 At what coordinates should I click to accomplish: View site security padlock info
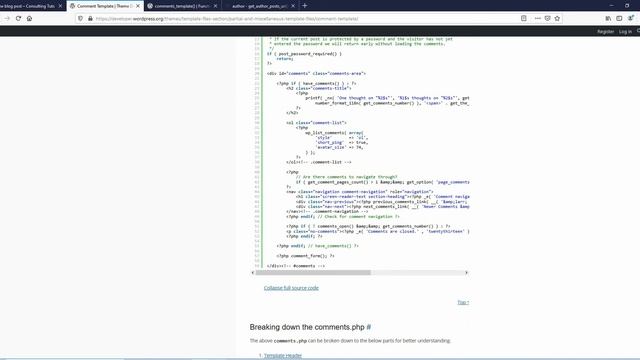90,18
